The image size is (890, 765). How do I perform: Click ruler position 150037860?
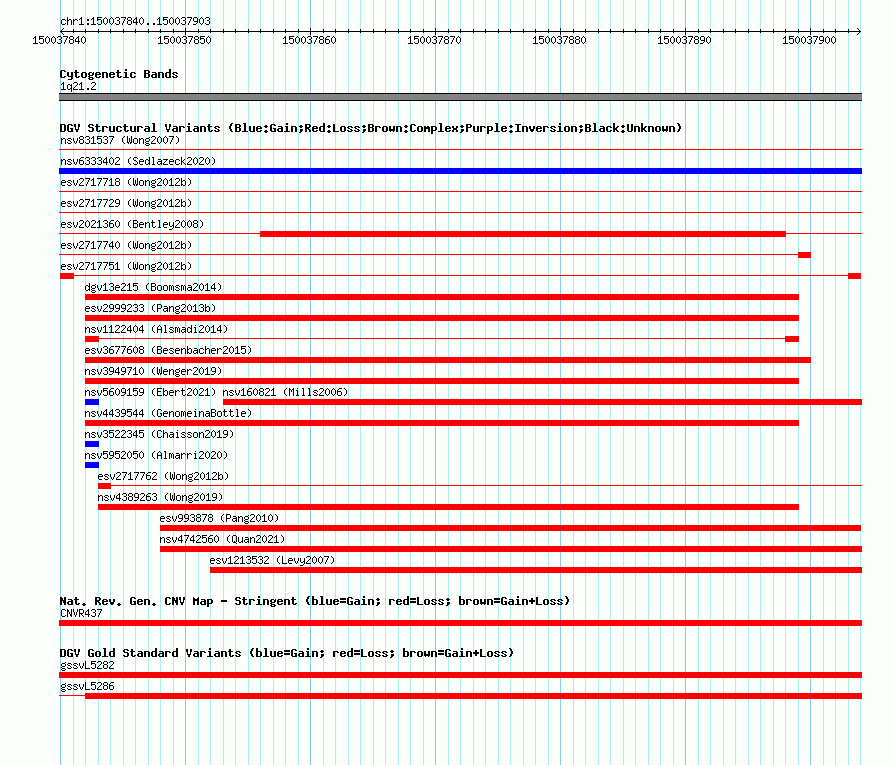309,40
